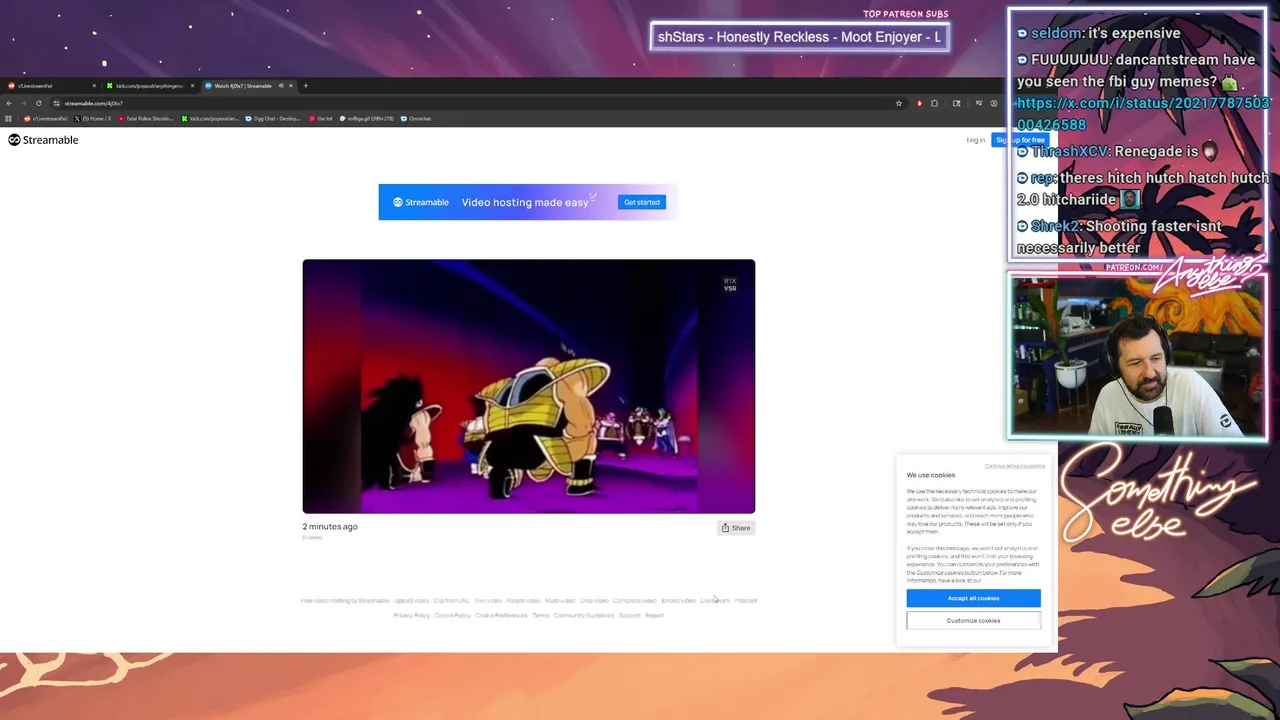Open the Omnichat bookmark
1280x720 pixels.
pos(415,118)
